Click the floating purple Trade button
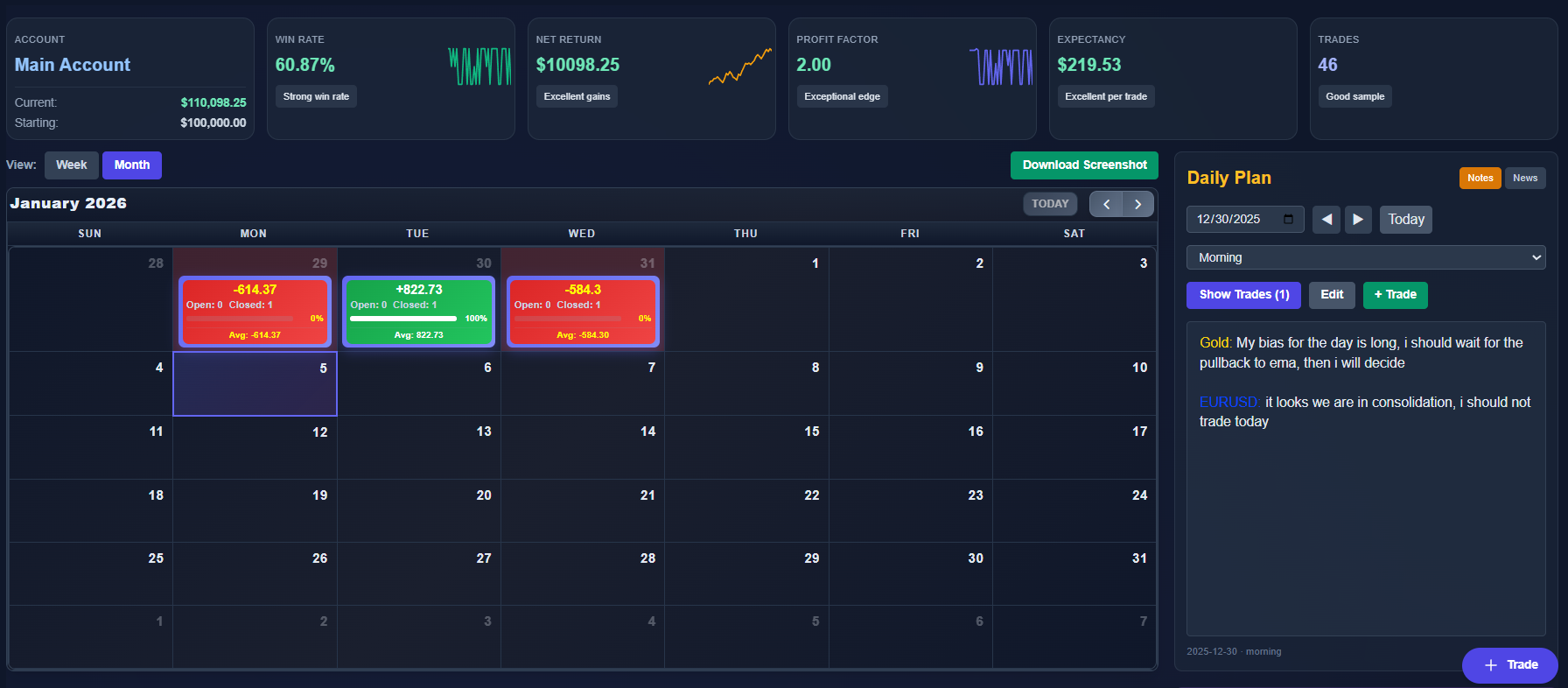This screenshot has width=1568, height=688. 1510,665
